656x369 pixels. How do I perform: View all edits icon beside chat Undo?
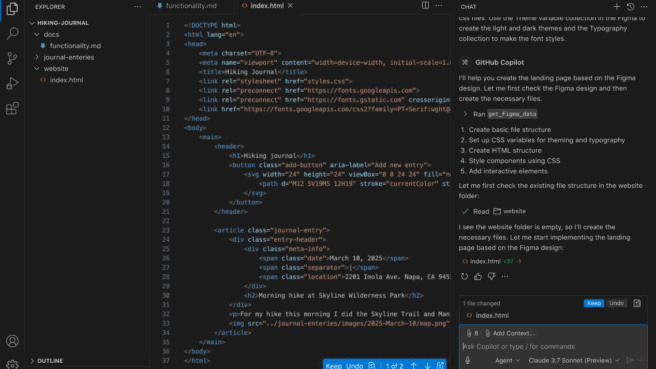pos(637,303)
